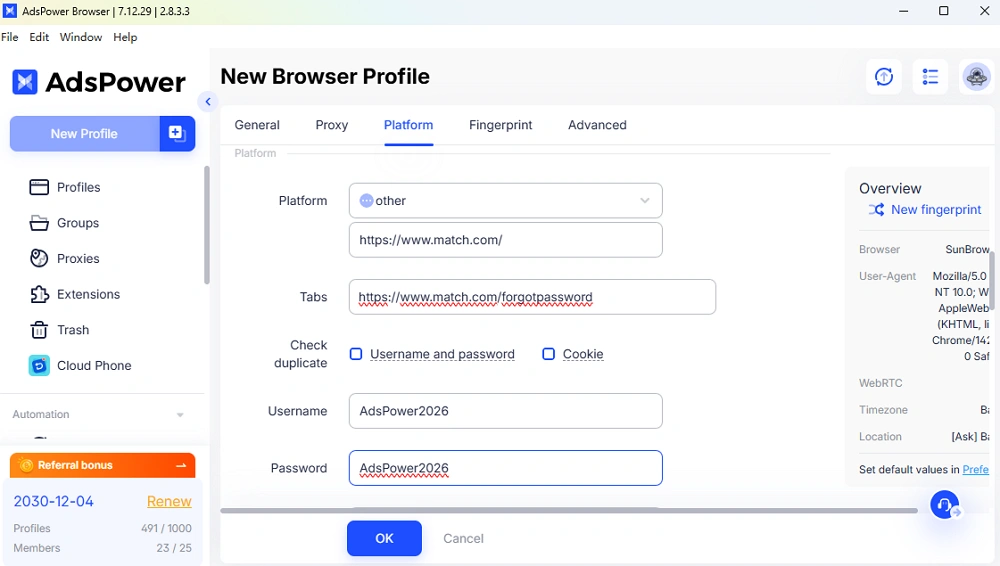Minimize the AdsPower window
1000x566 pixels.
pos(903,11)
